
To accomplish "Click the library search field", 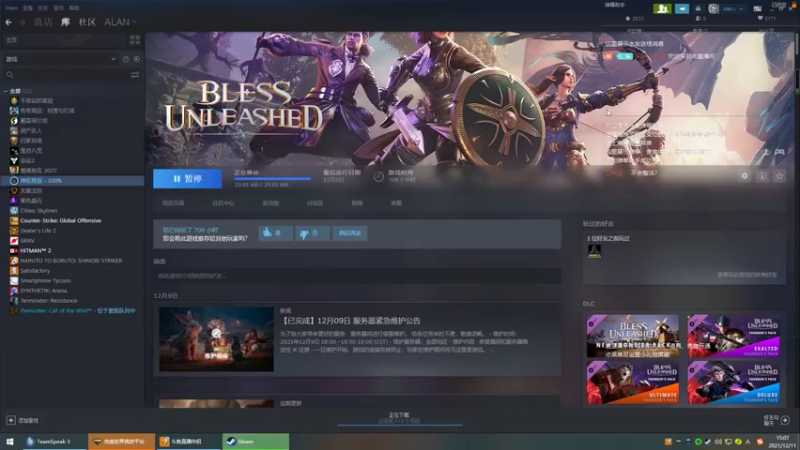I will (x=66, y=75).
